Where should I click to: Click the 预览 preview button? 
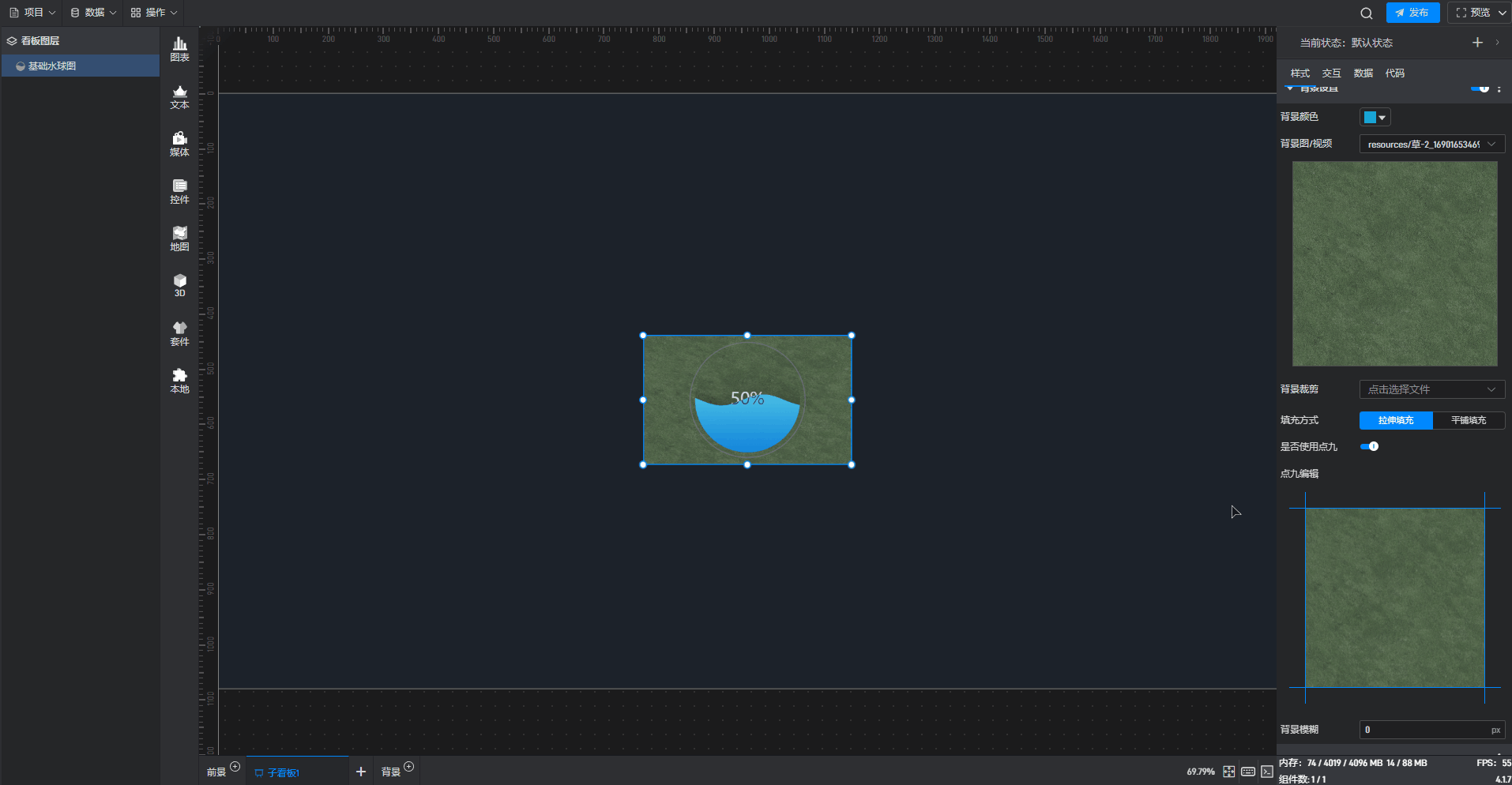tap(1474, 13)
